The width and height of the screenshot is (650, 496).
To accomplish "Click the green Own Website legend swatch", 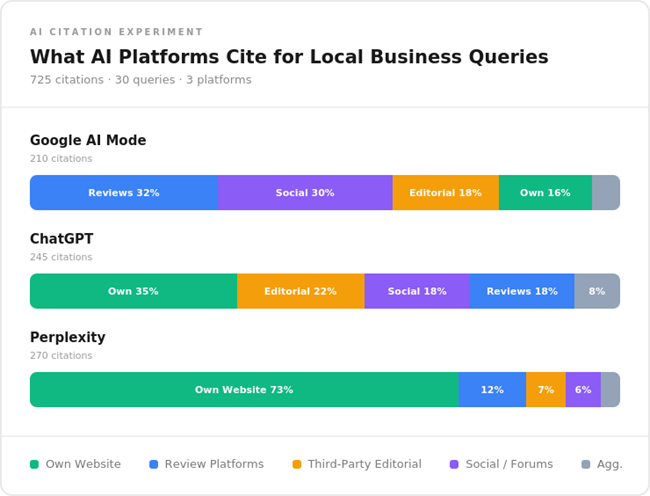I will point(34,465).
